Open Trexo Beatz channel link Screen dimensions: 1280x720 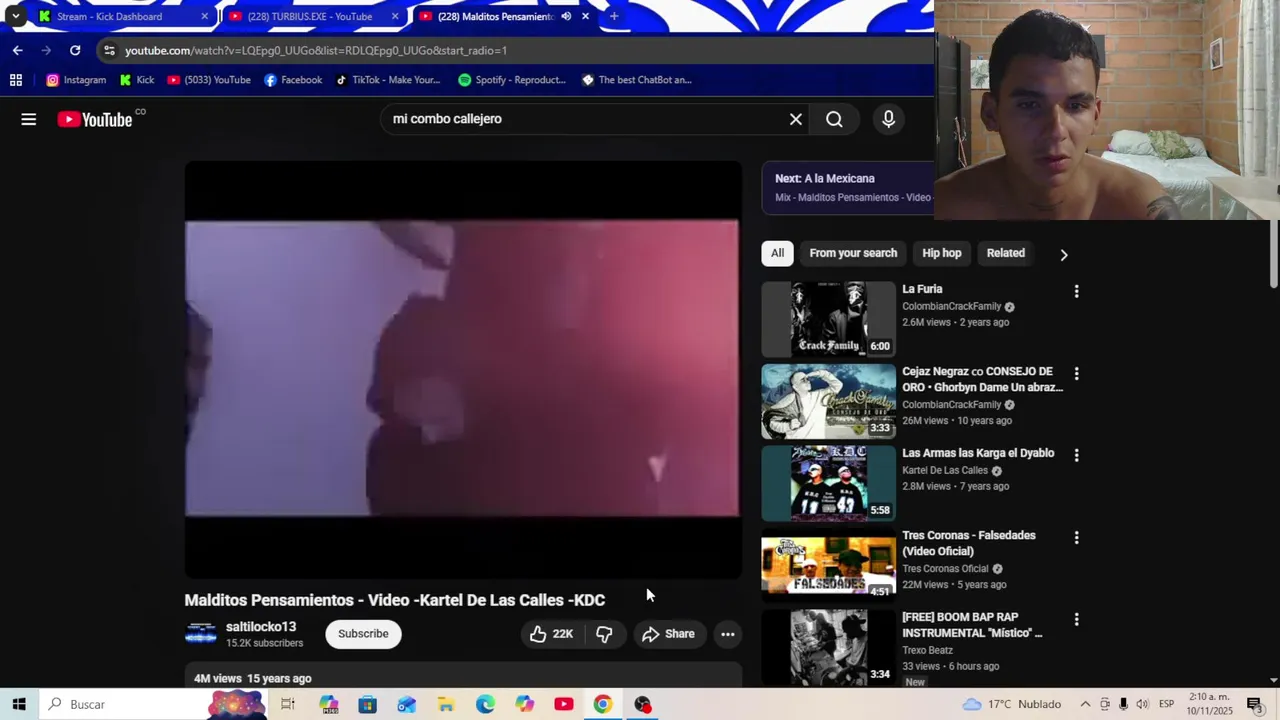point(927,650)
